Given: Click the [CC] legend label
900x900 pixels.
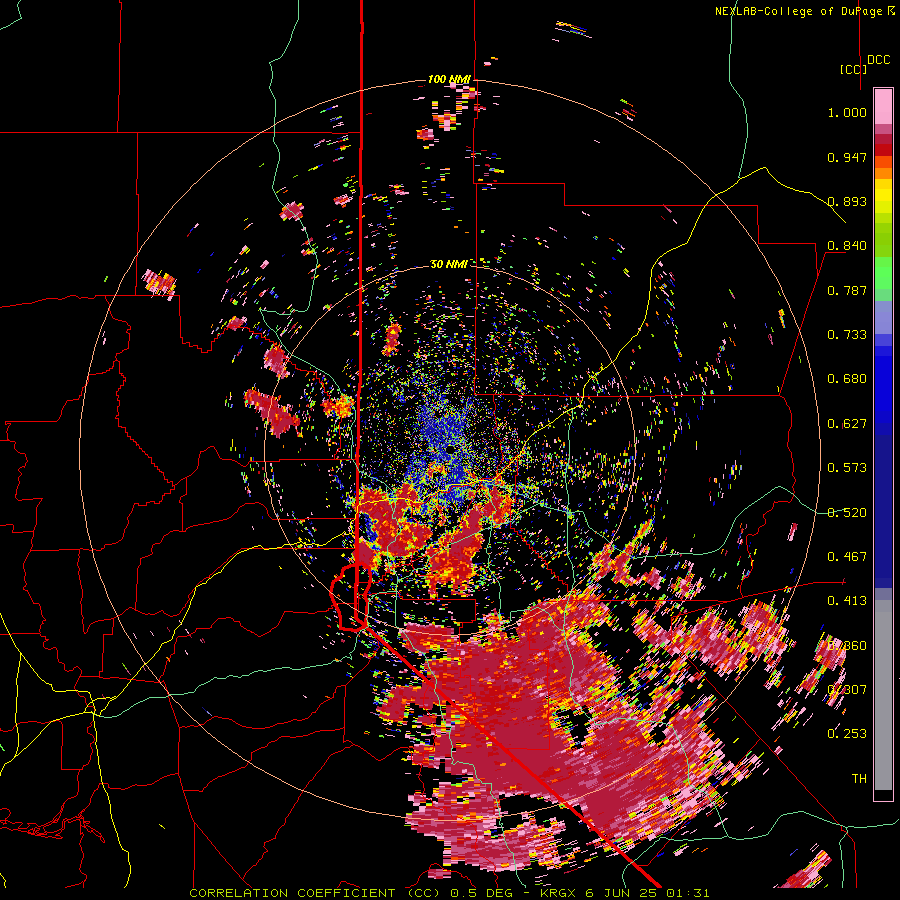Looking at the screenshot, I should [x=854, y=69].
